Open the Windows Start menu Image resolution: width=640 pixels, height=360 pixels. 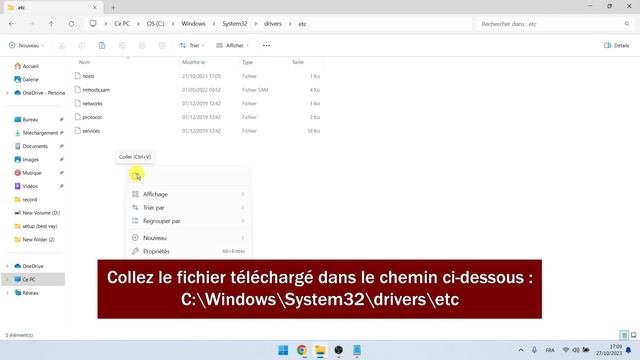[x=283, y=350]
